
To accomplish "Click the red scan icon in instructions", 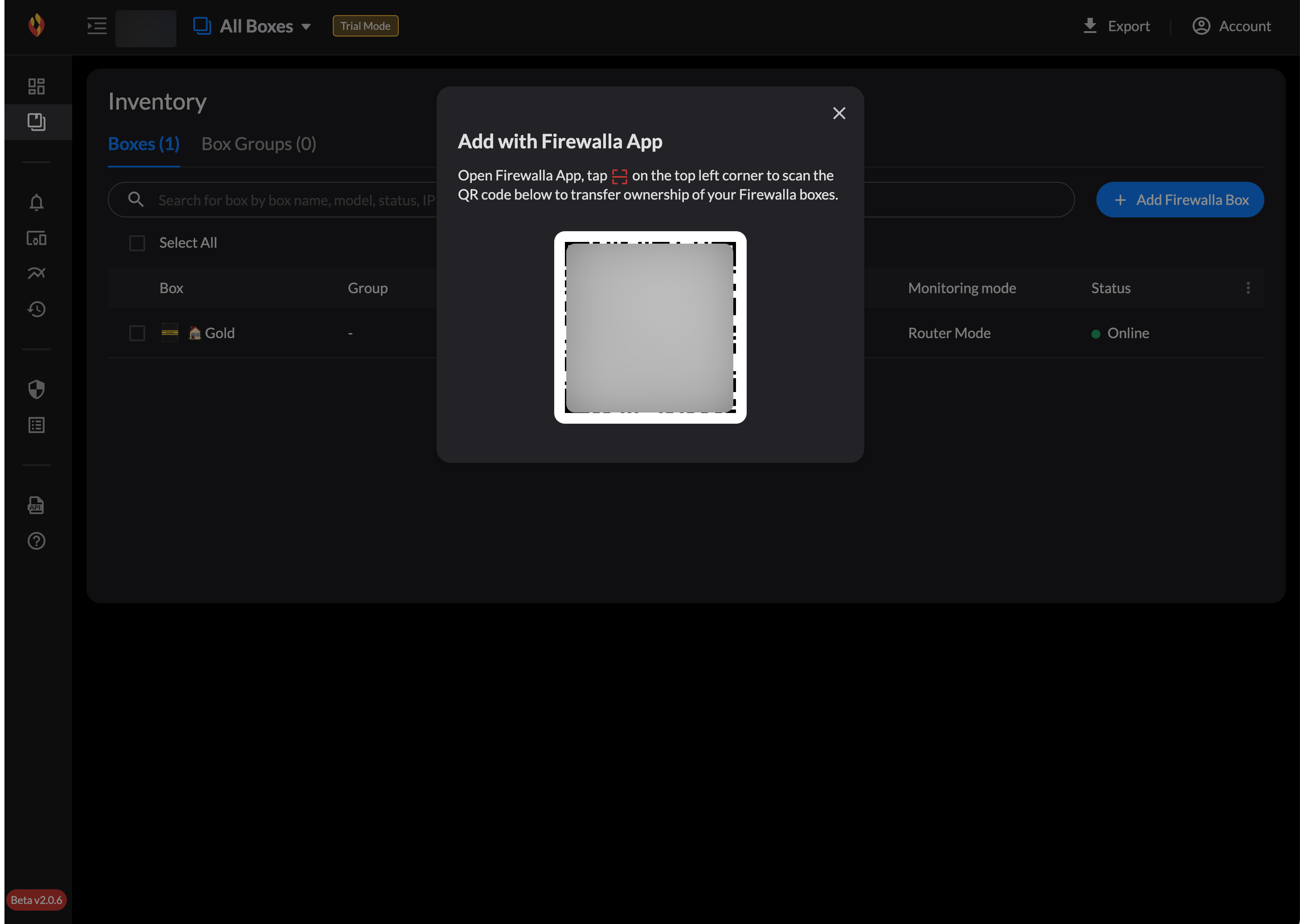I will [620, 176].
